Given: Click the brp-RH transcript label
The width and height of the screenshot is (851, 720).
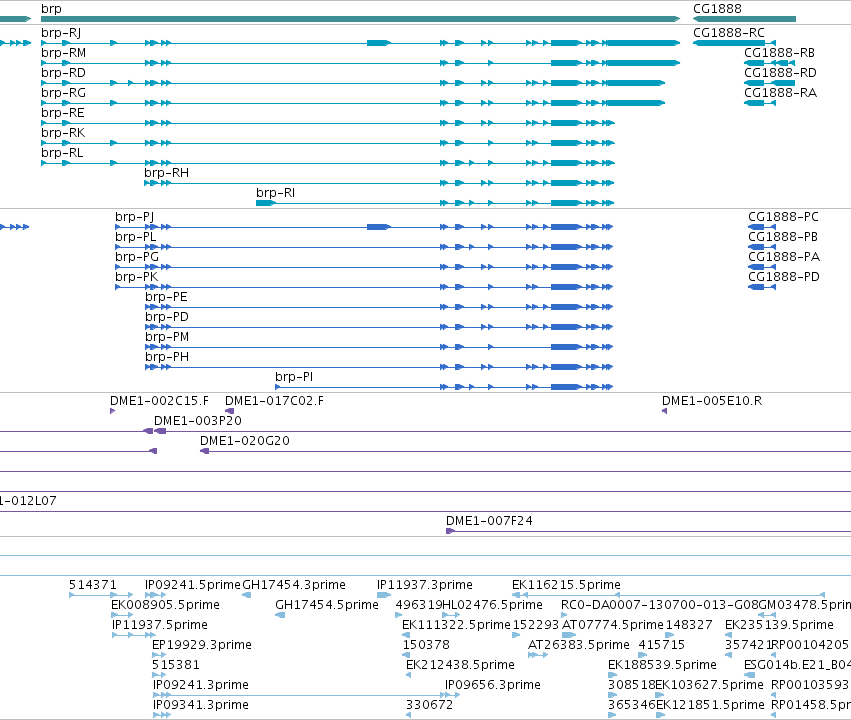Looking at the screenshot, I should click(x=167, y=173).
